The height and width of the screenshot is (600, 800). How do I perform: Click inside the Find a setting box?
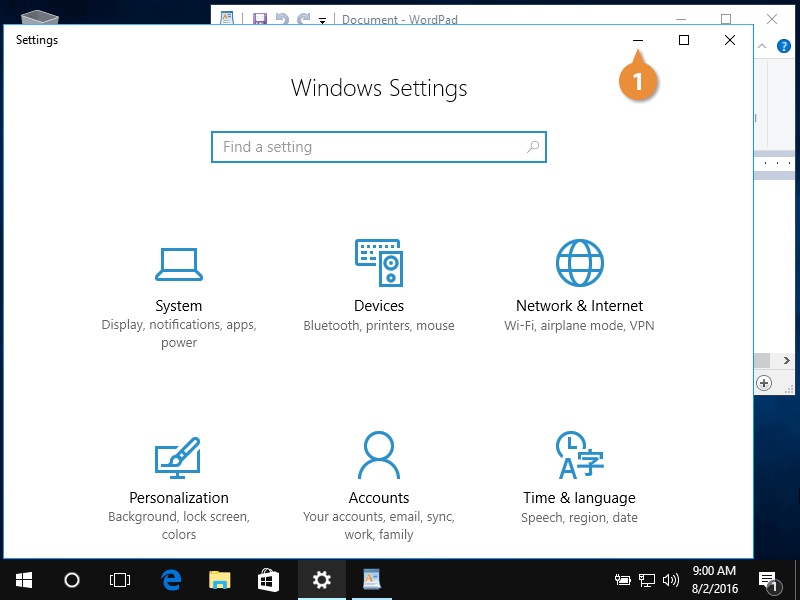[370, 147]
